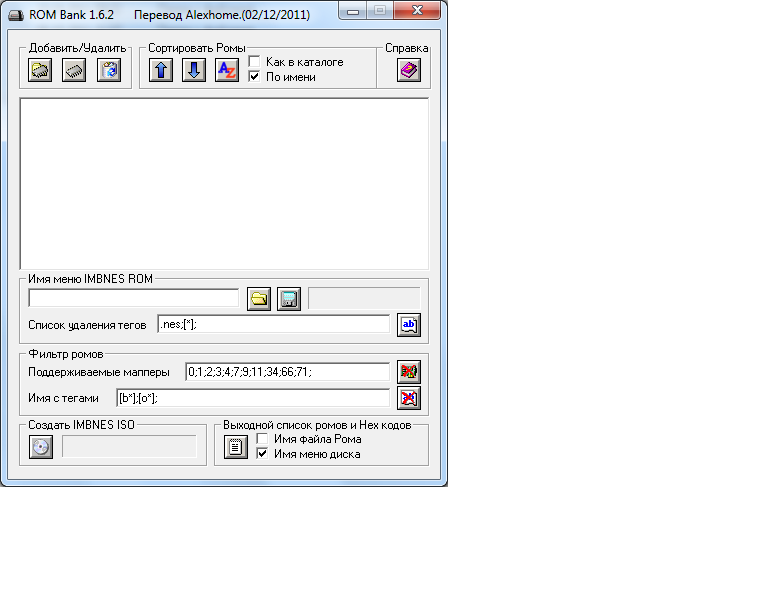The height and width of the screenshot is (614, 768).
Task: Enable 'Имя файла Рома' checkbox
Action: point(263,439)
